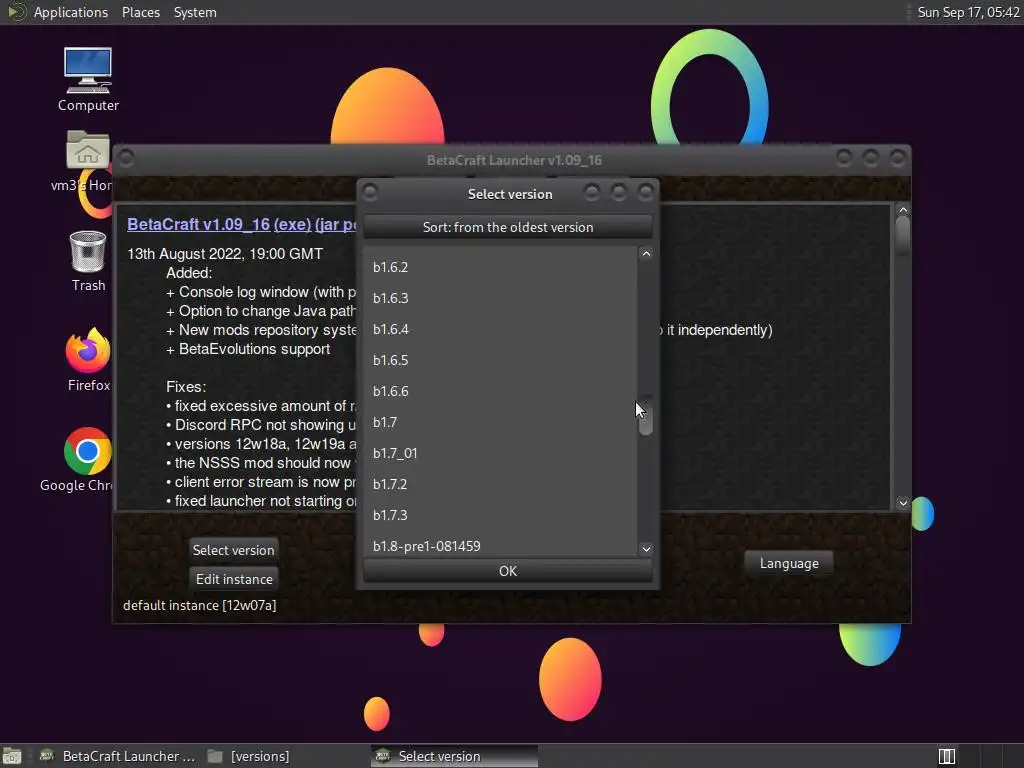This screenshot has width=1024, height=768.
Task: Click changelog scroll-up arrow in BetaCraft Launcher
Action: [903, 210]
